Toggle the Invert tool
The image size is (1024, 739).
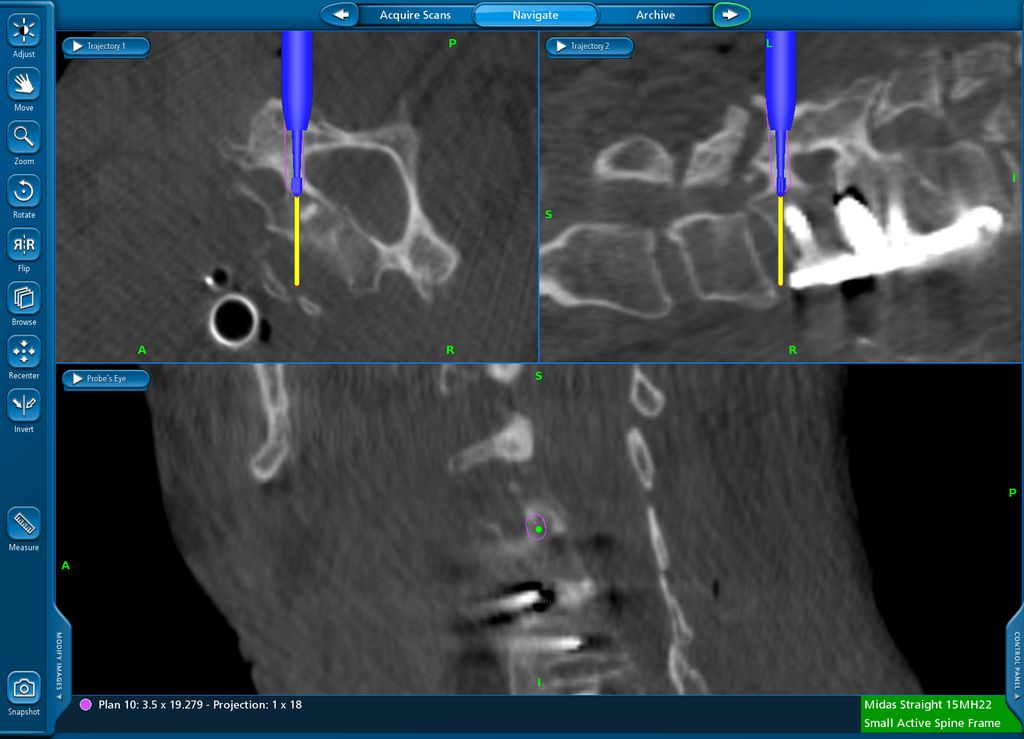click(24, 405)
